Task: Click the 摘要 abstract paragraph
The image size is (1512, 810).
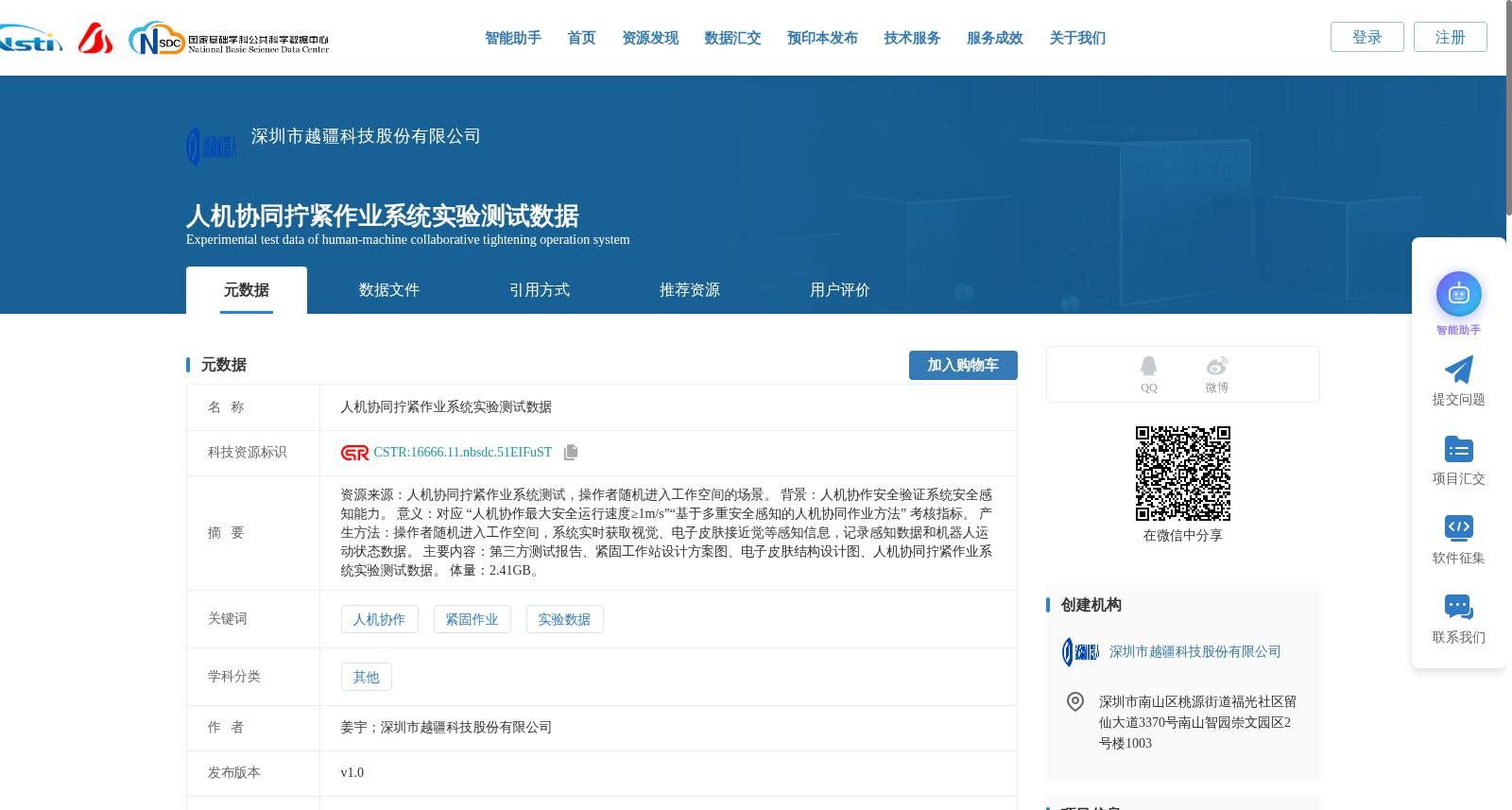Action: click(666, 533)
